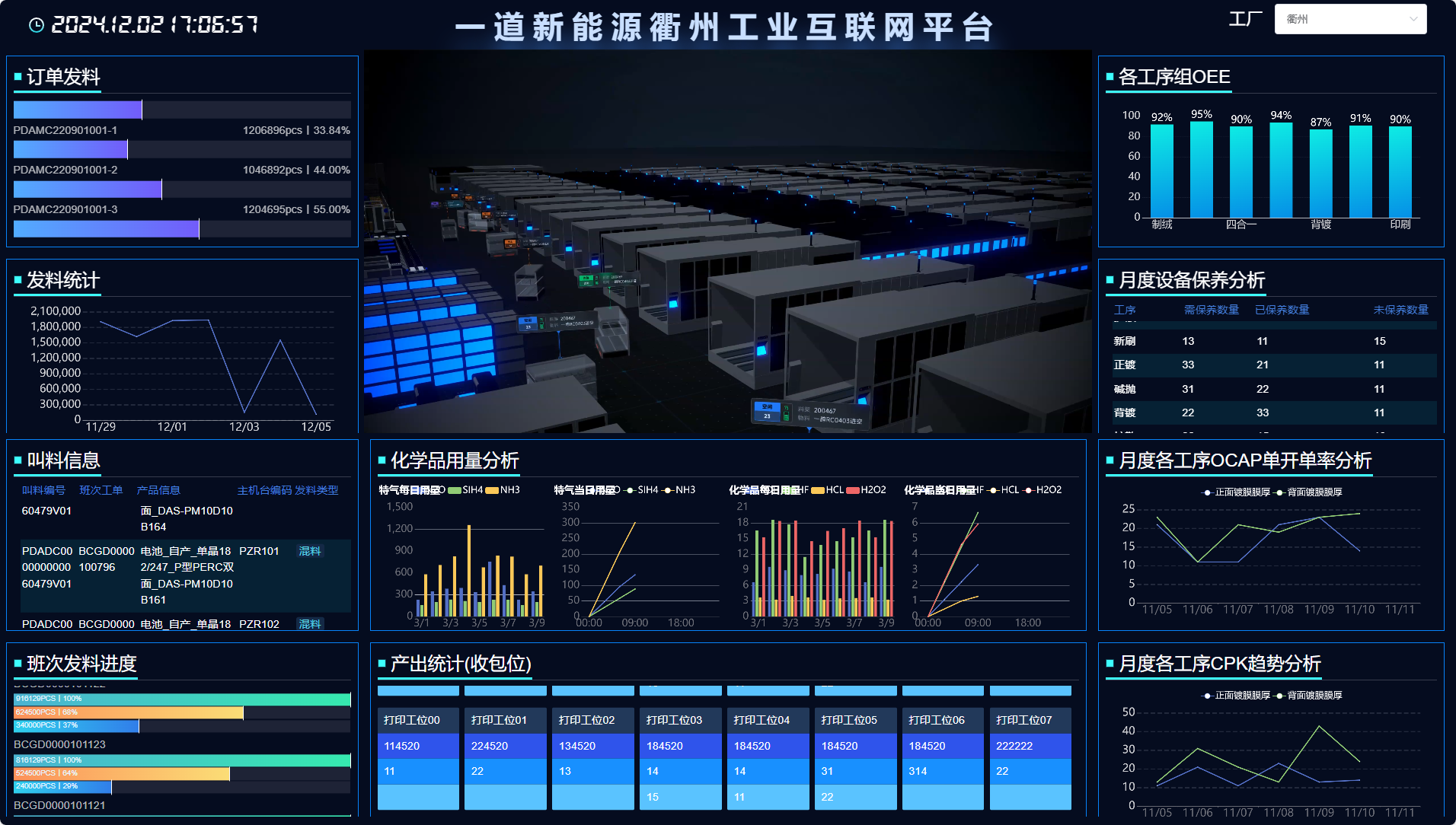Viewport: 1456px width, 825px height.
Task: Click the BCGD0000101123 shift order label
Action: 59,744
